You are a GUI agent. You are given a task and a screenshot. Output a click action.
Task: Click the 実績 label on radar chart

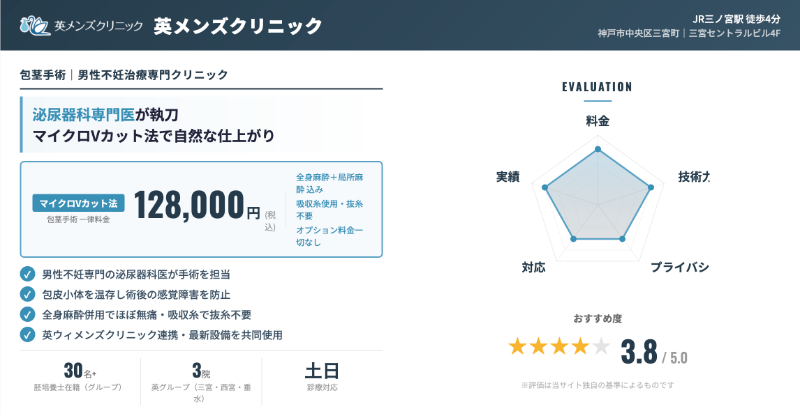[507, 177]
